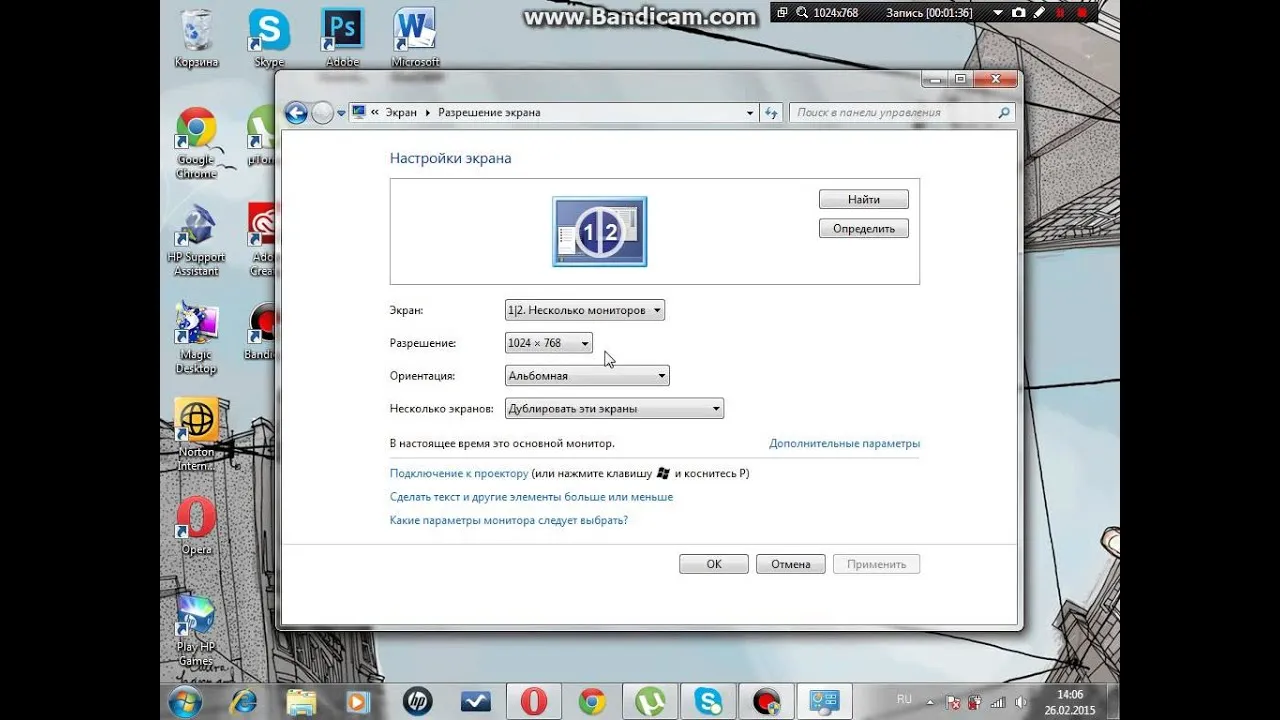Open the Разрешение 1024 × 768 dropdown
Viewport: 1280px width, 720px height.
pos(549,343)
